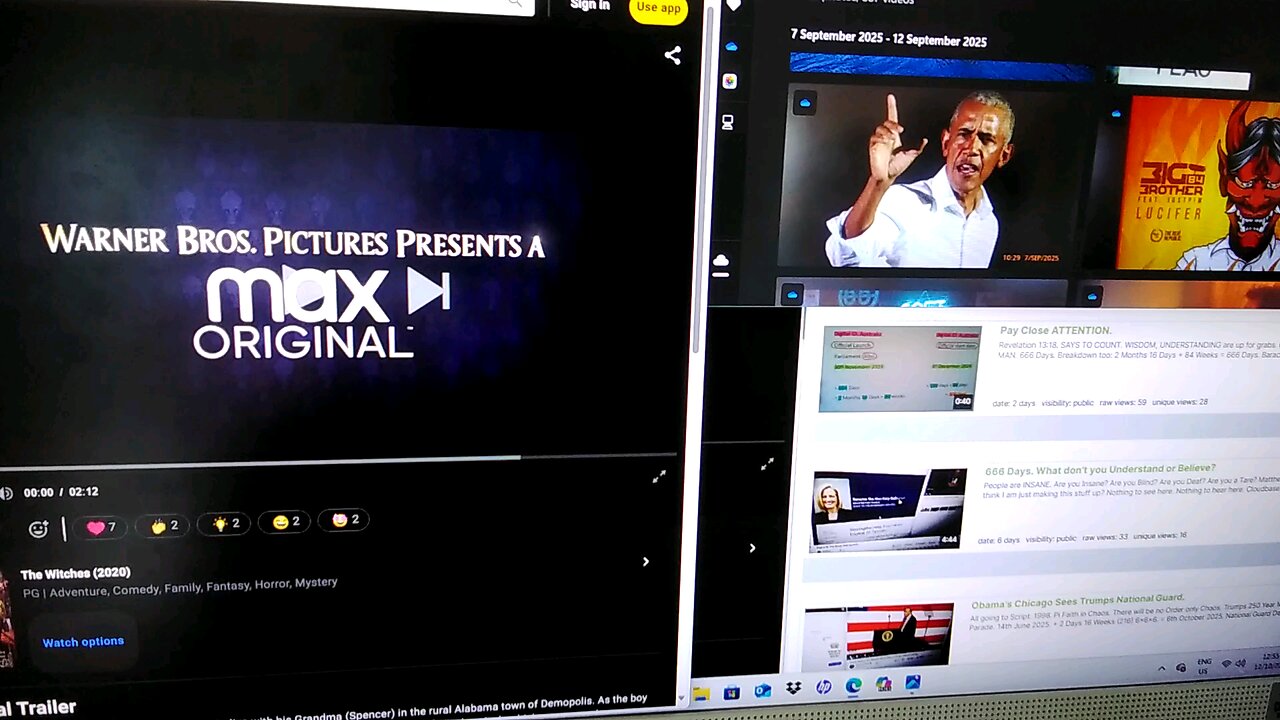
Task: Open the Sign In link
Action: pyautogui.click(x=590, y=5)
